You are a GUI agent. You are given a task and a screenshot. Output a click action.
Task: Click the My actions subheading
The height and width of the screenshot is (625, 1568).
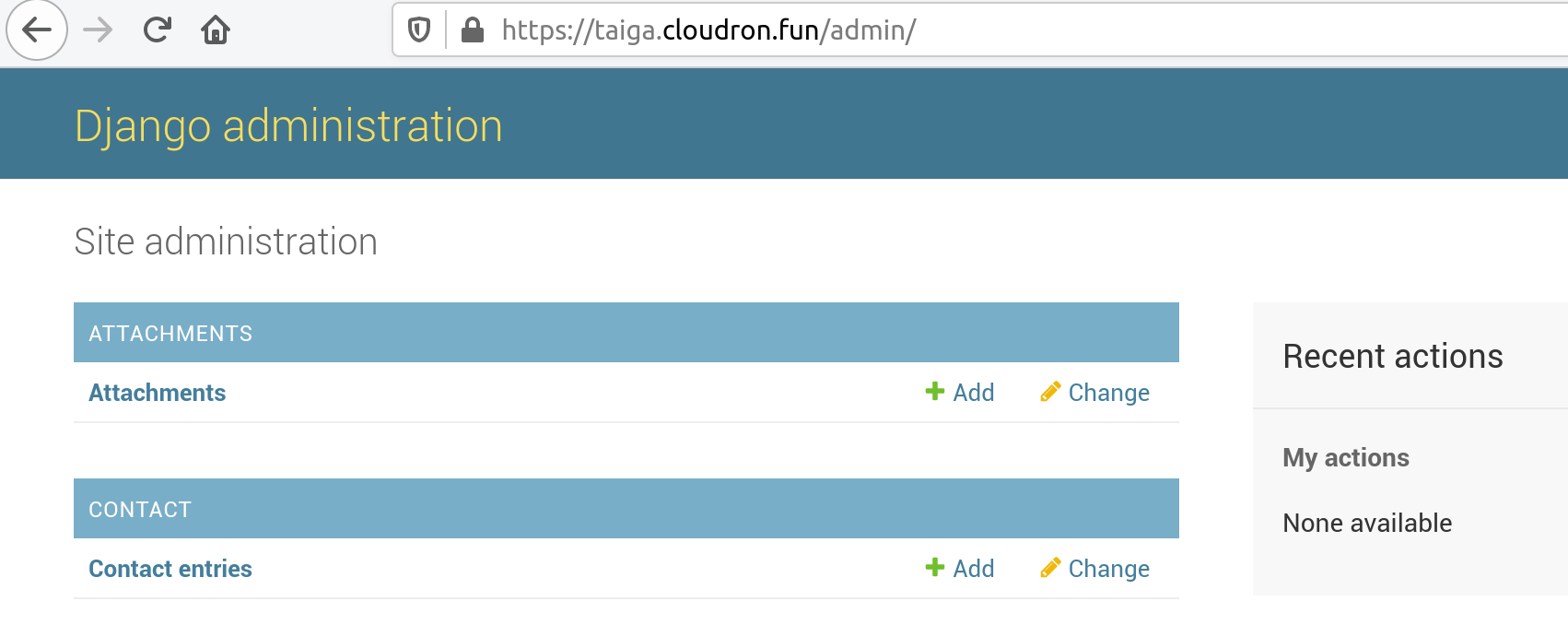pos(1345,457)
